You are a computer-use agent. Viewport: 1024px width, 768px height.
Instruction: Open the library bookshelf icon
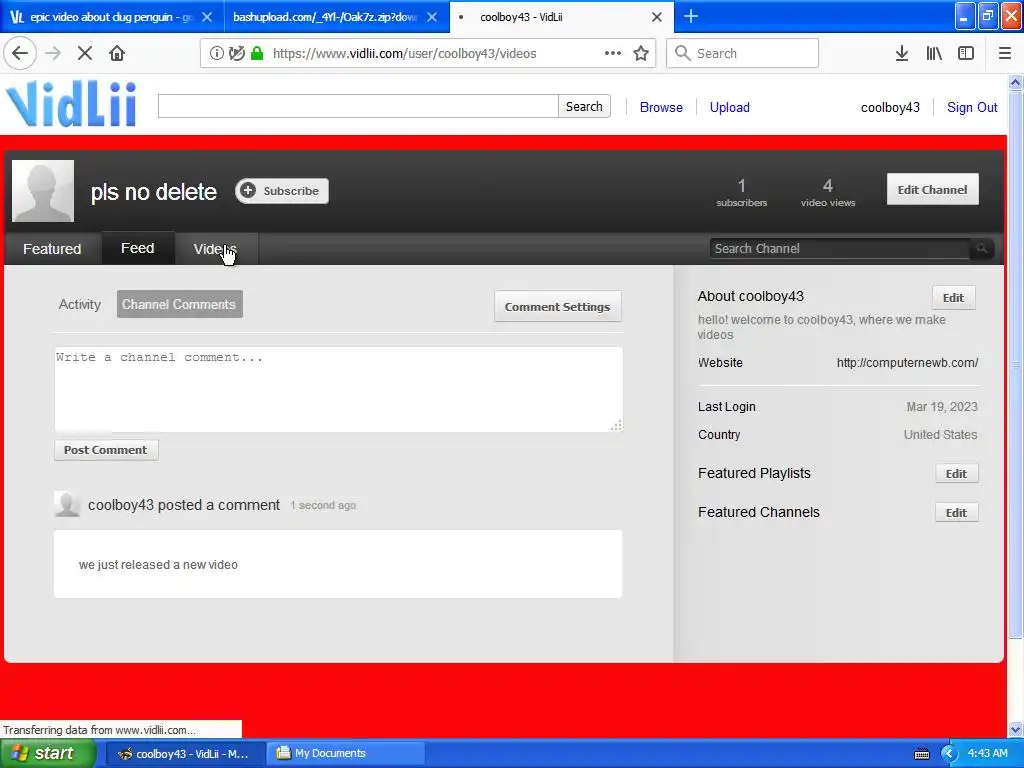click(x=934, y=53)
